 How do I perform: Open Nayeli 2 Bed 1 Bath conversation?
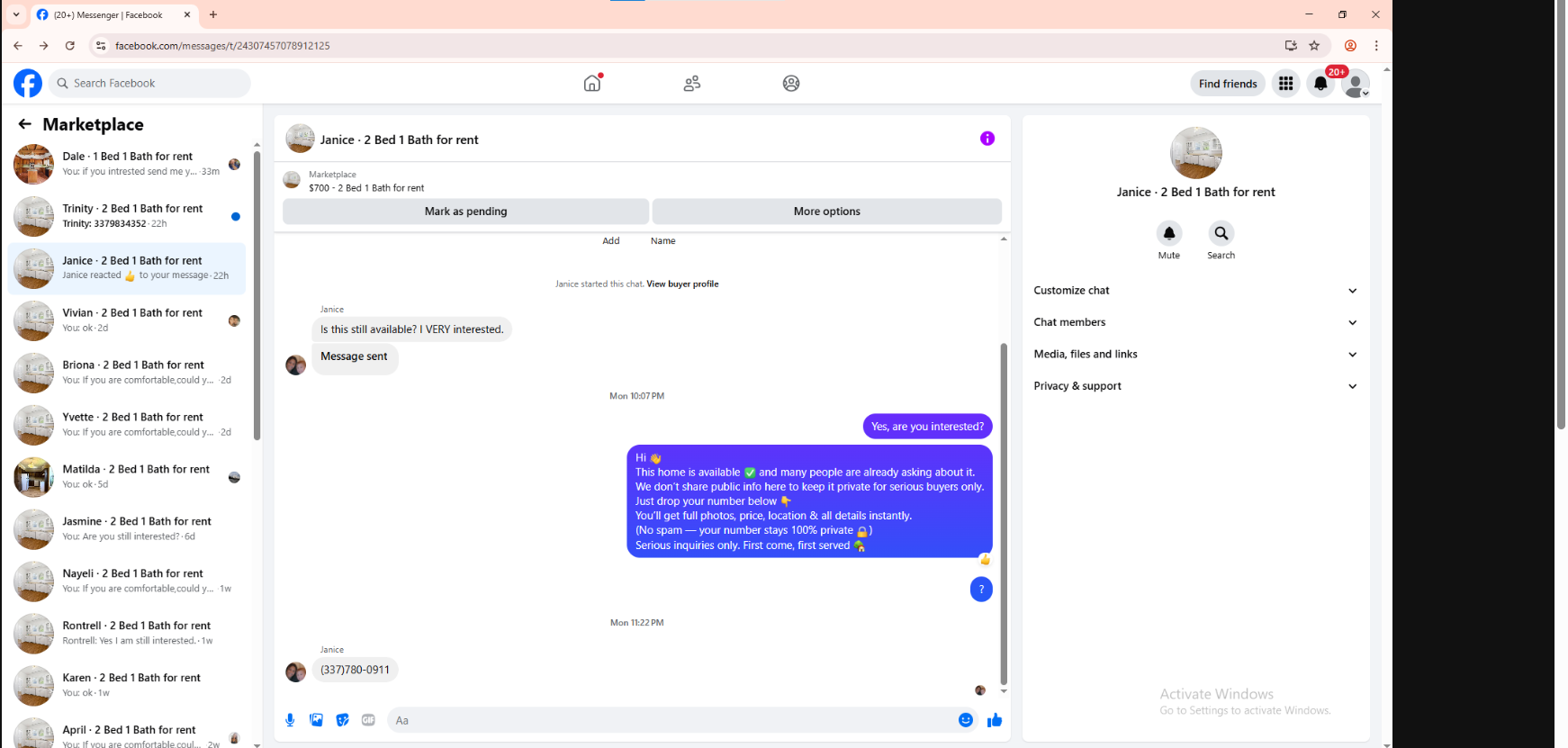click(x=127, y=581)
